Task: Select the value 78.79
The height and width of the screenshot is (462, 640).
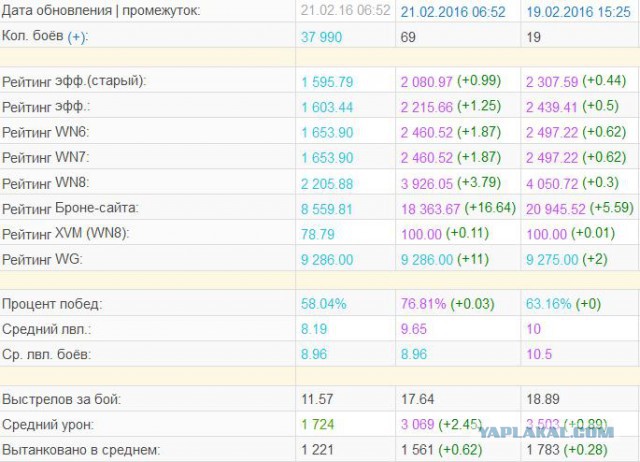Action: click(318, 235)
